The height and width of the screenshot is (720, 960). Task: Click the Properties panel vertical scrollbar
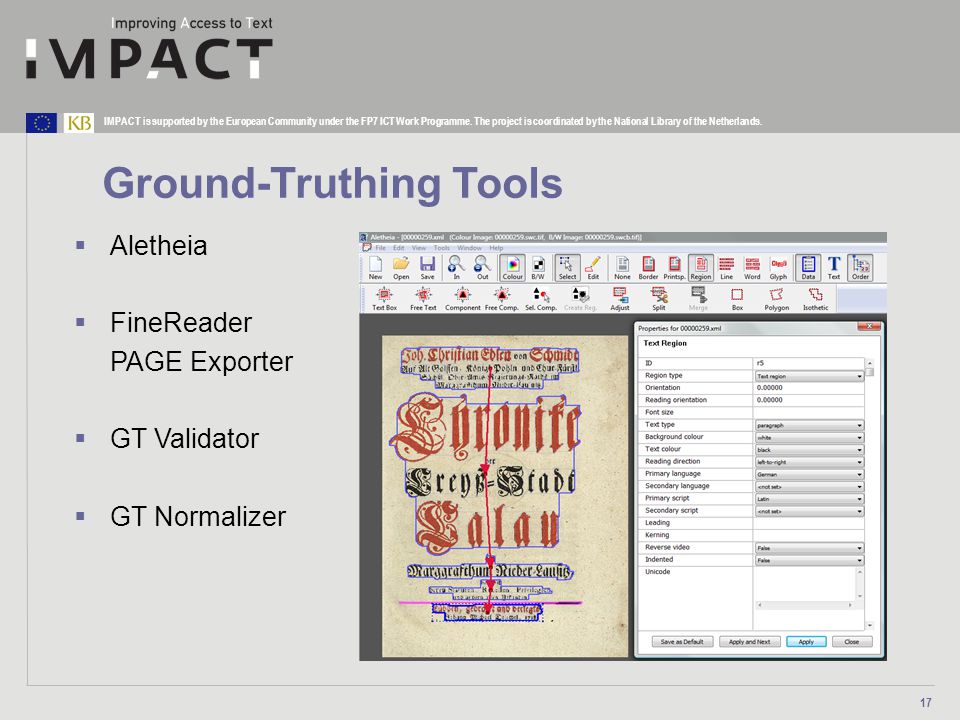pos(870,493)
